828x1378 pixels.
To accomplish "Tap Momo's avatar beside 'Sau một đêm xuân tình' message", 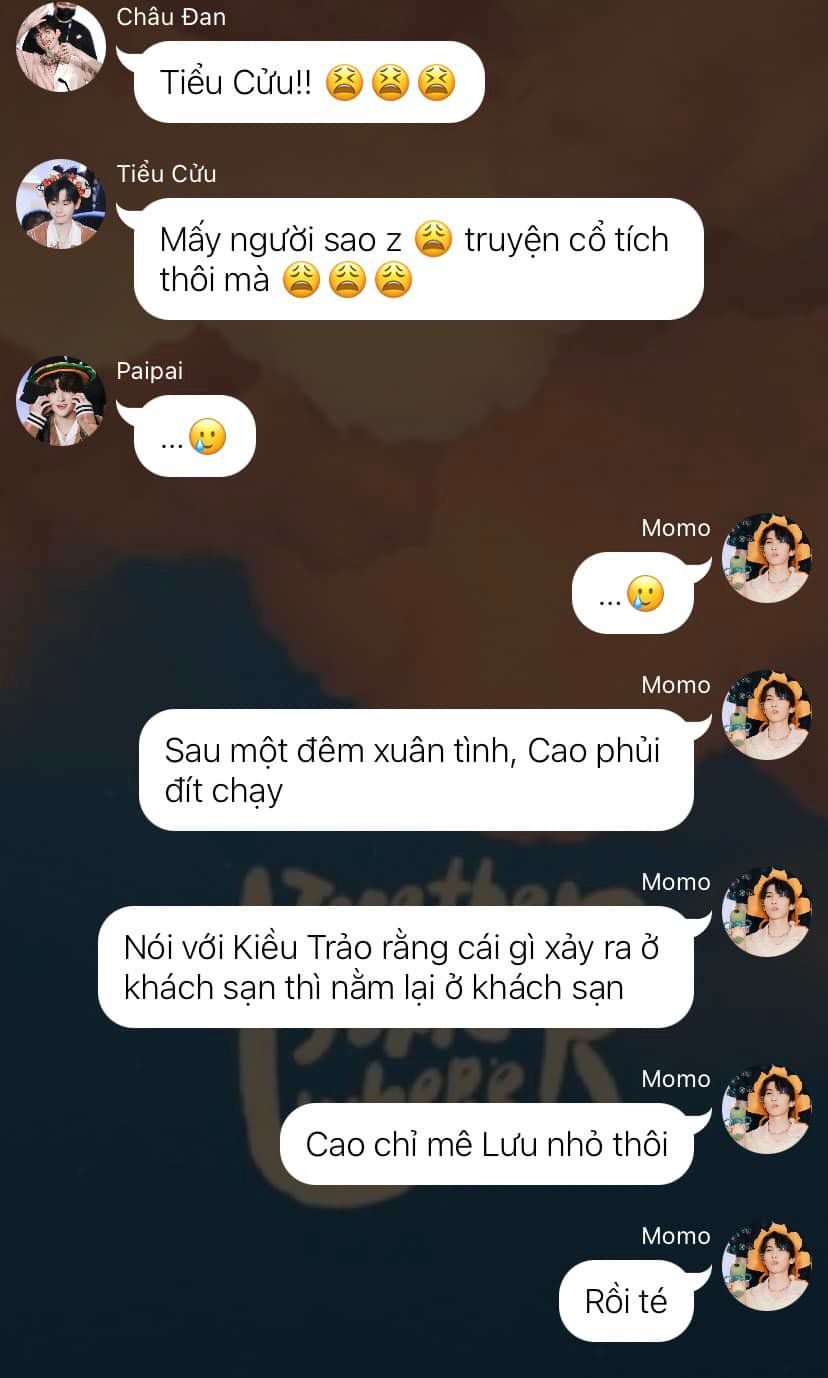I will (767, 715).
